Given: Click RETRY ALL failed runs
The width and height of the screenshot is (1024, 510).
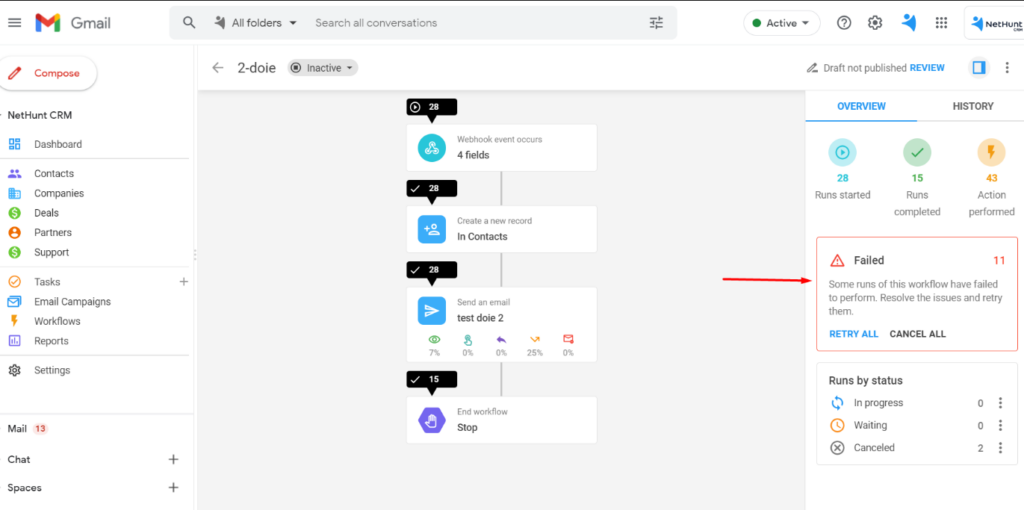Looking at the screenshot, I should [x=854, y=334].
